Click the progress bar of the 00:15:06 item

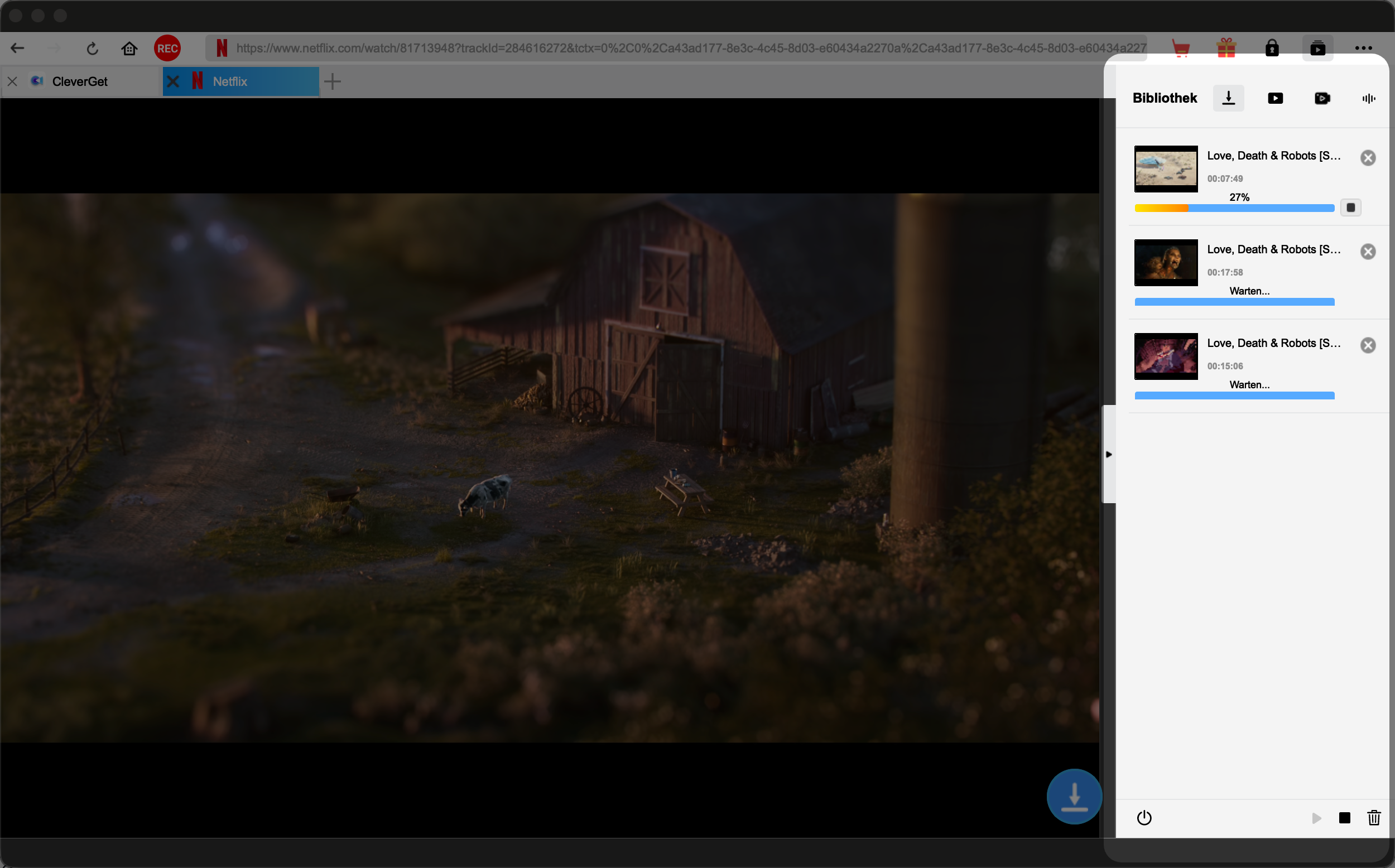(1234, 396)
